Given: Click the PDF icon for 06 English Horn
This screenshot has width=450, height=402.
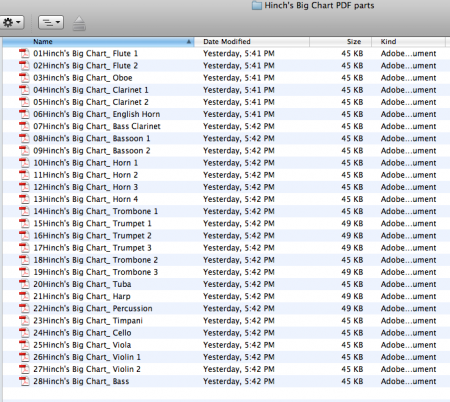Looking at the screenshot, I should (24, 114).
